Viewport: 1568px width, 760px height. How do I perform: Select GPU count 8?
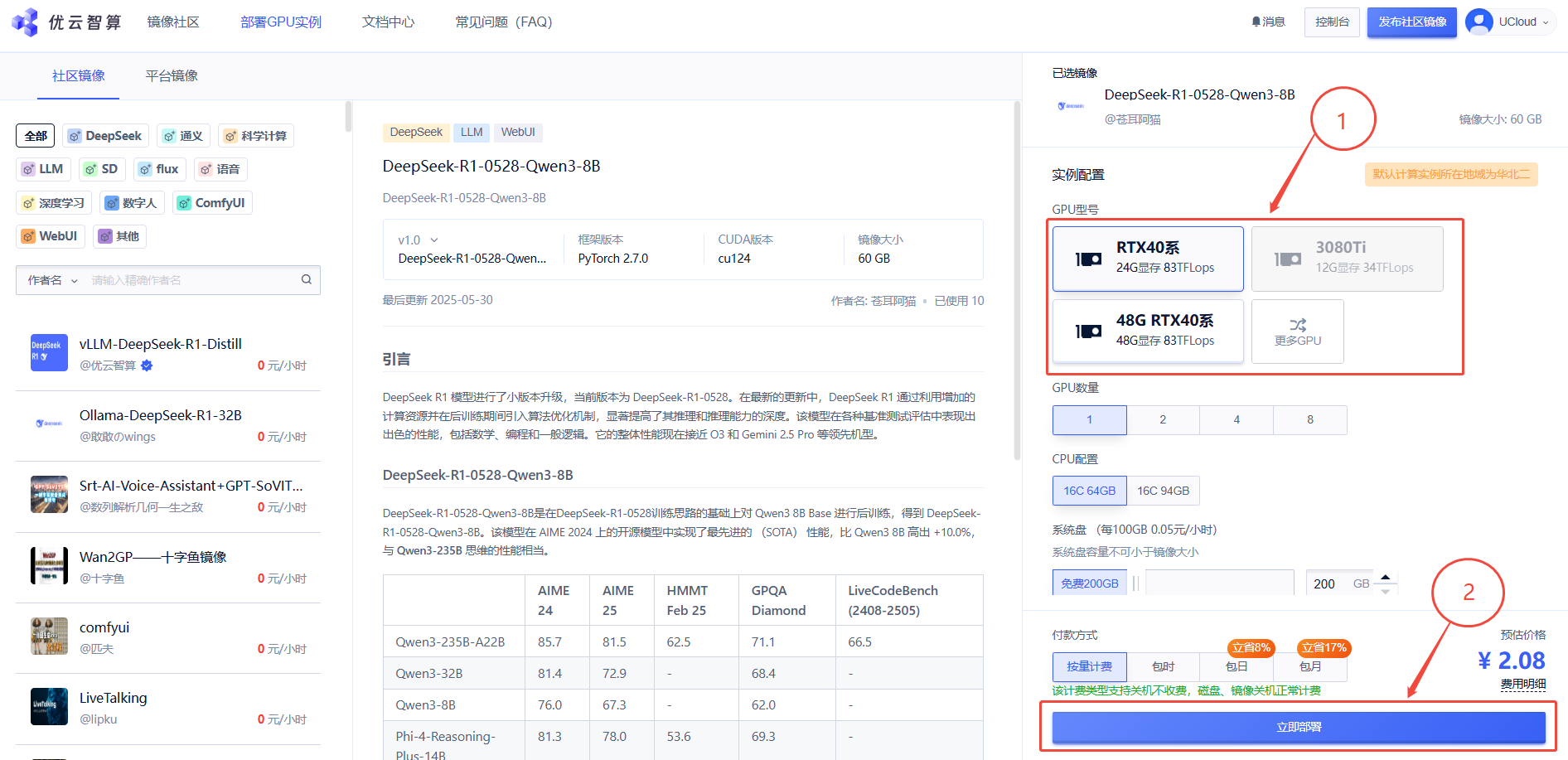click(1310, 420)
